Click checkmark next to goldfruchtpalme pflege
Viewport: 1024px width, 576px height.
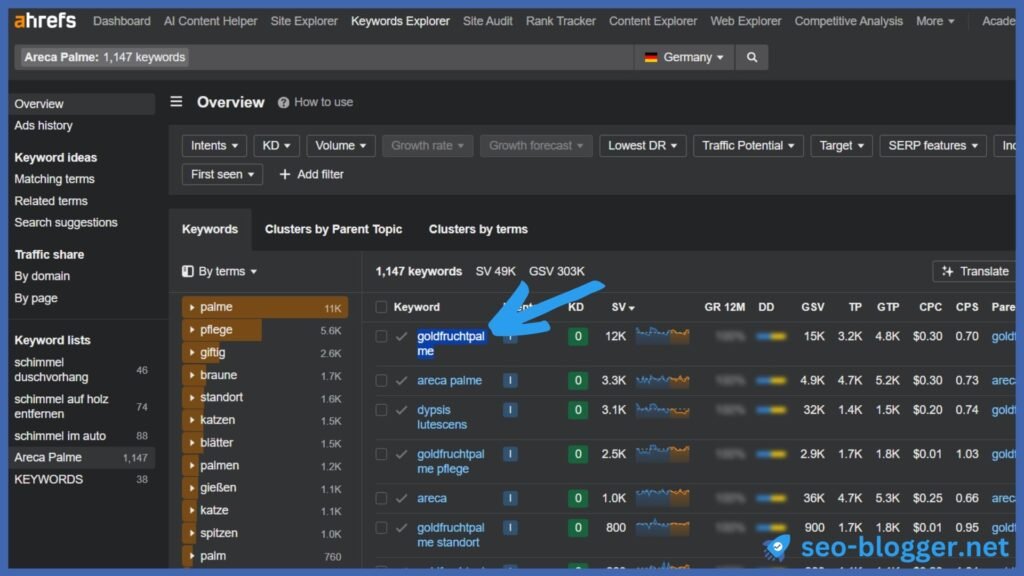[402, 454]
